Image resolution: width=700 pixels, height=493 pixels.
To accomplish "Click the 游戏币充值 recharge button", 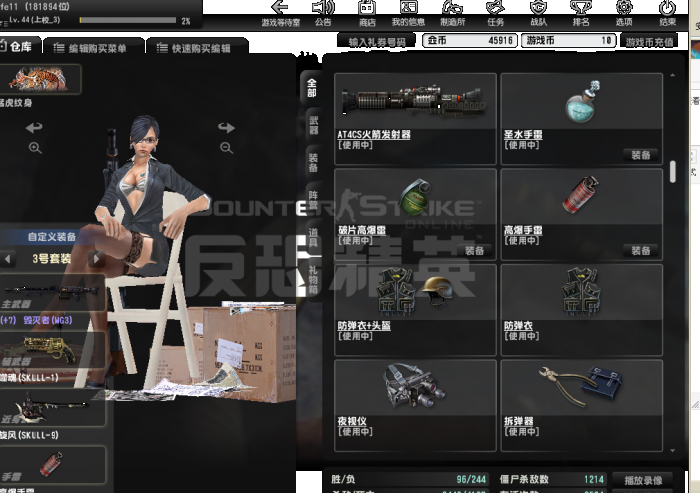I will pyautogui.click(x=649, y=42).
